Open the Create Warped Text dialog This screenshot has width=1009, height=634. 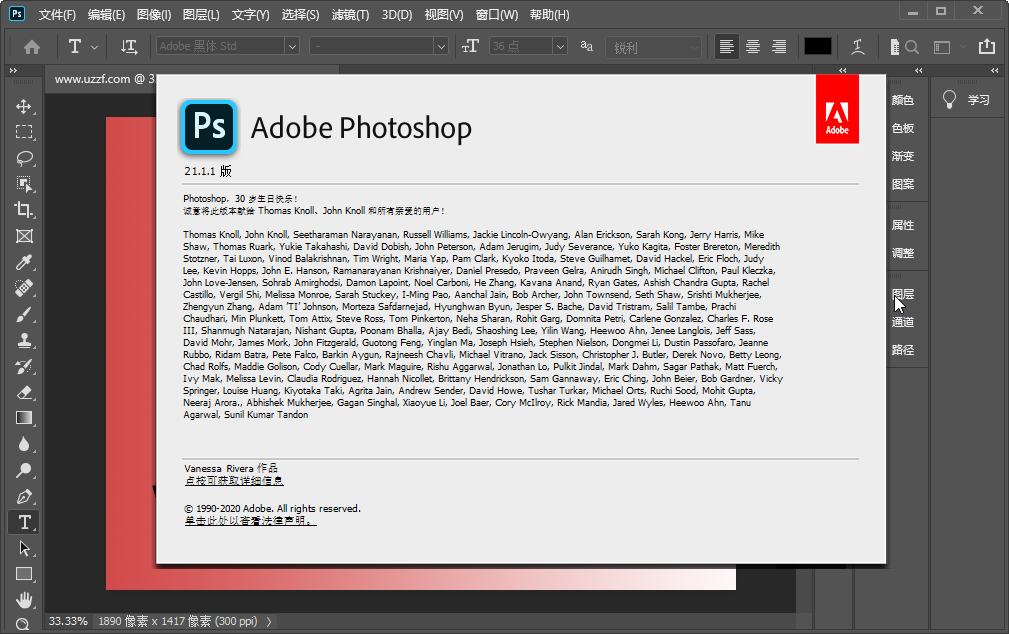858,44
